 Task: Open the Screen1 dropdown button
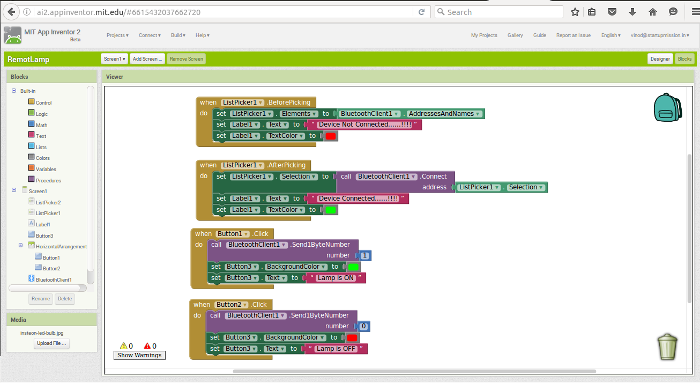(114, 59)
